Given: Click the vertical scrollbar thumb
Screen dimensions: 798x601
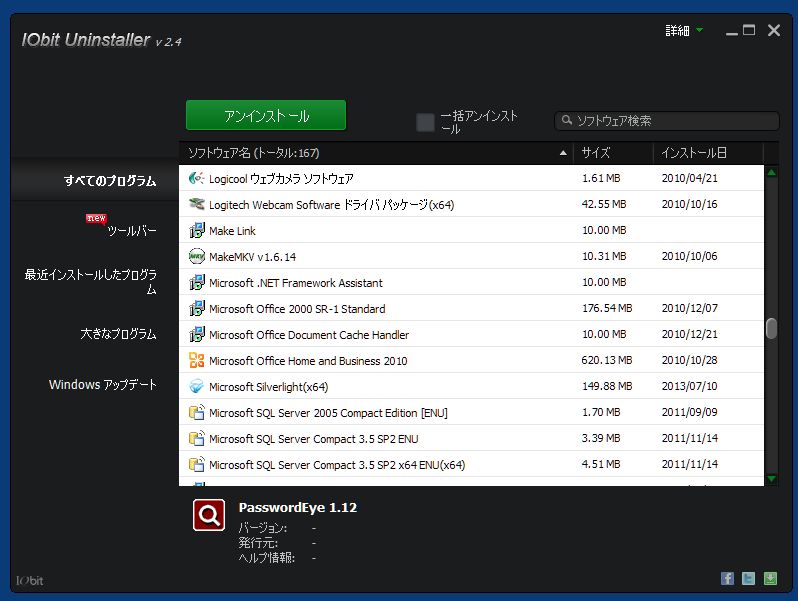Looking at the screenshot, I should click(x=772, y=328).
